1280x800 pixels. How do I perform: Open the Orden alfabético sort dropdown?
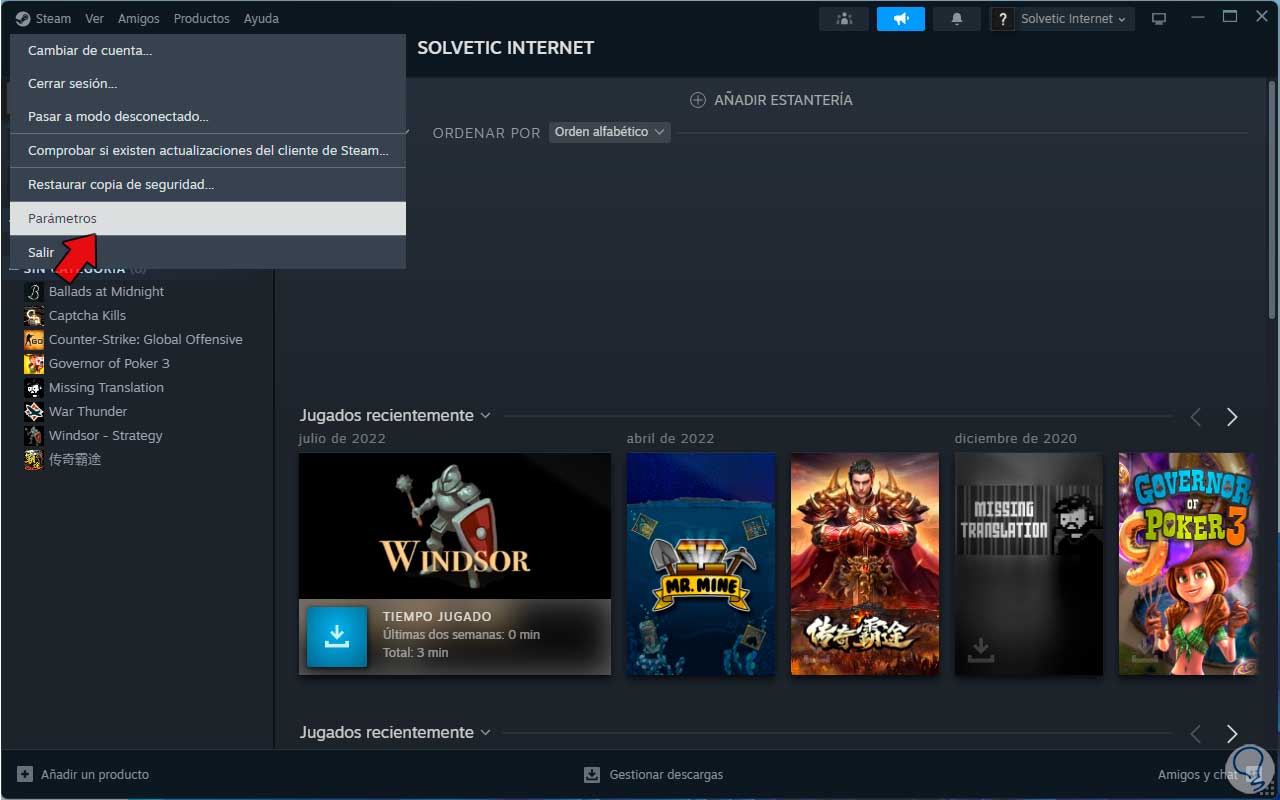[609, 132]
